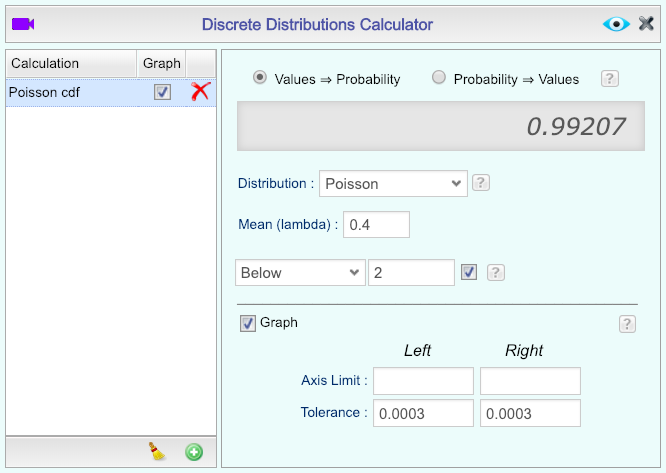Toggle graph checkbox in Poisson cdf row
This screenshot has width=666, height=473.
click(162, 92)
